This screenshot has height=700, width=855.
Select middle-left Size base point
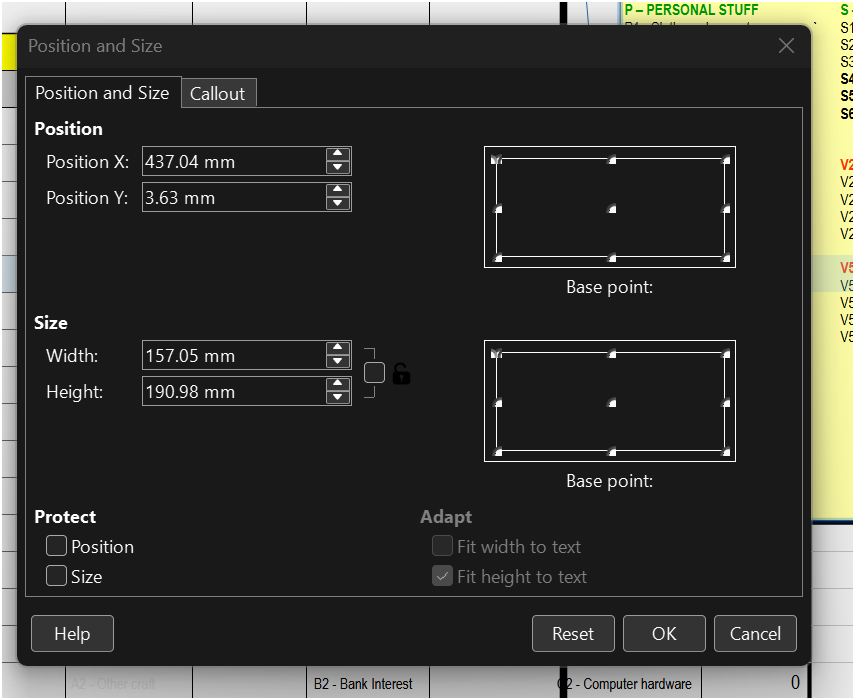(x=497, y=403)
